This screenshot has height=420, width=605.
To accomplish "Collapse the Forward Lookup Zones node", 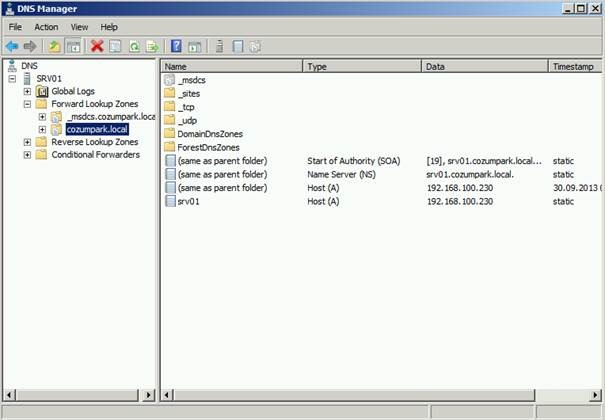I will tap(27, 104).
